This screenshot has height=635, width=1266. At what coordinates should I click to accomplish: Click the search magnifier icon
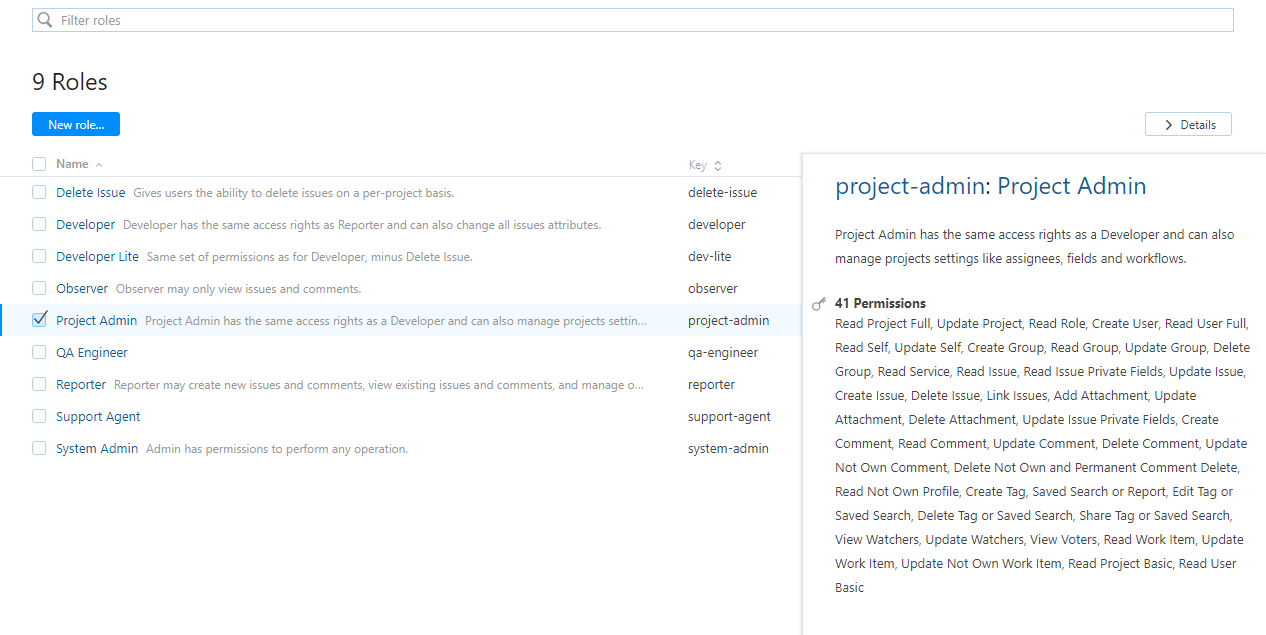45,20
